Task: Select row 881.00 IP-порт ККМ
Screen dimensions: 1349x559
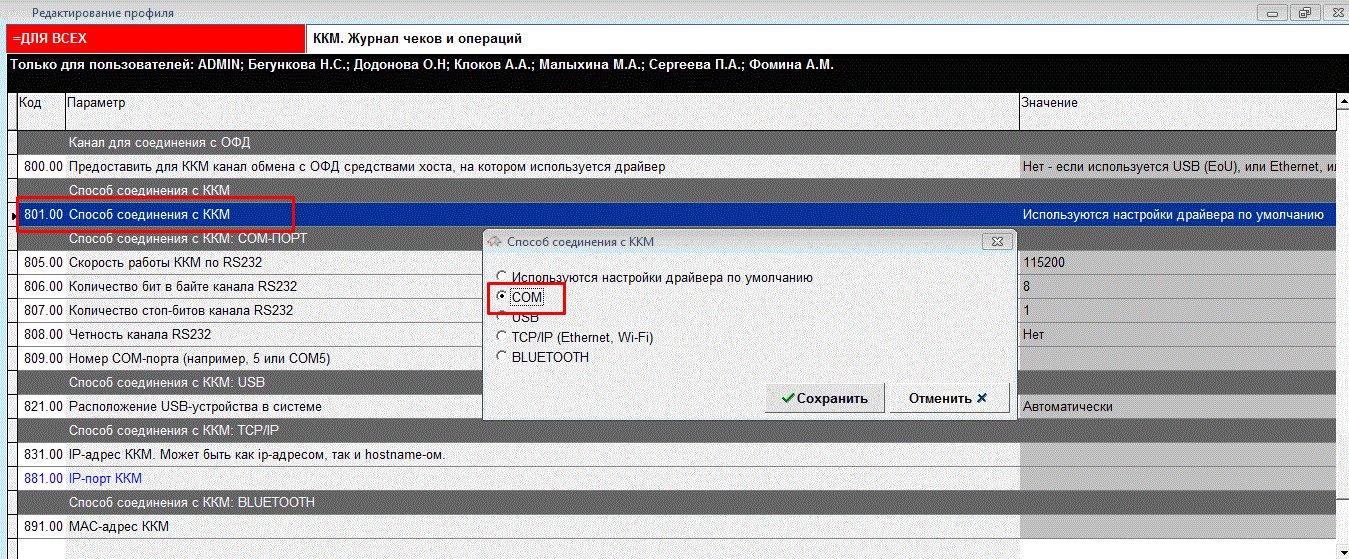Action: [676, 479]
